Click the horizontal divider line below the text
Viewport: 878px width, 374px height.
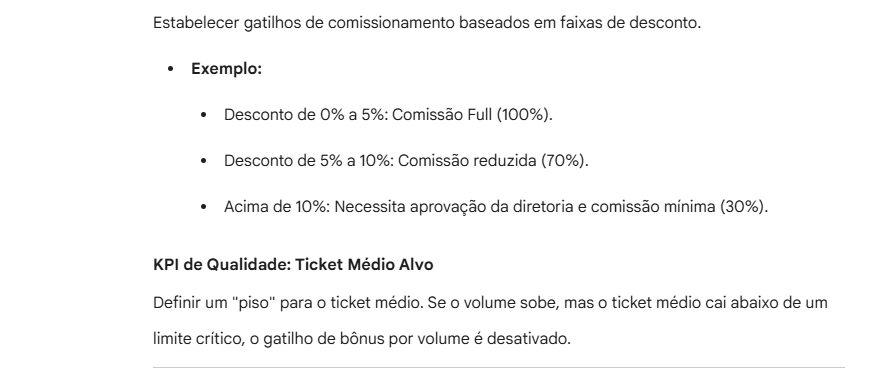point(498,368)
